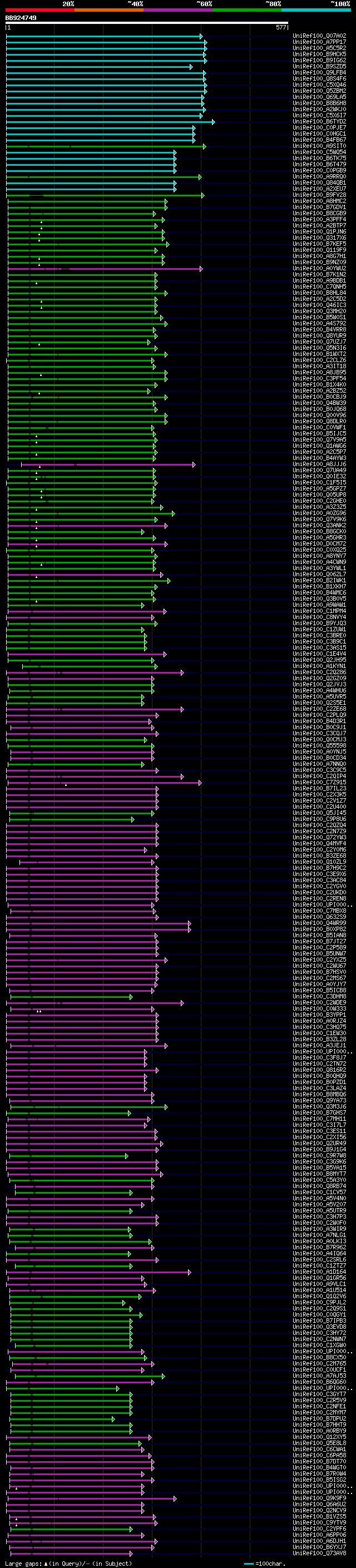Pick the UniRef100_A6DJH1 row label
Image resolution: width=356 pixels, height=1568 pixels.
[x=319, y=1541]
